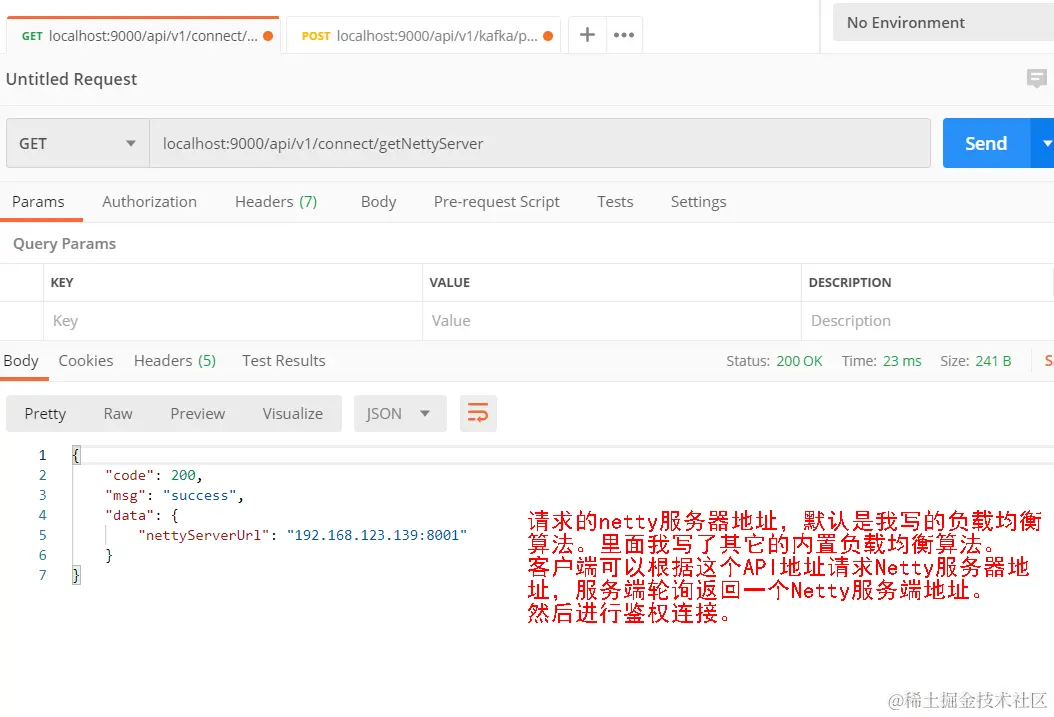Click the request URL input field
Screen dimensions: 1054x717
pos(540,143)
